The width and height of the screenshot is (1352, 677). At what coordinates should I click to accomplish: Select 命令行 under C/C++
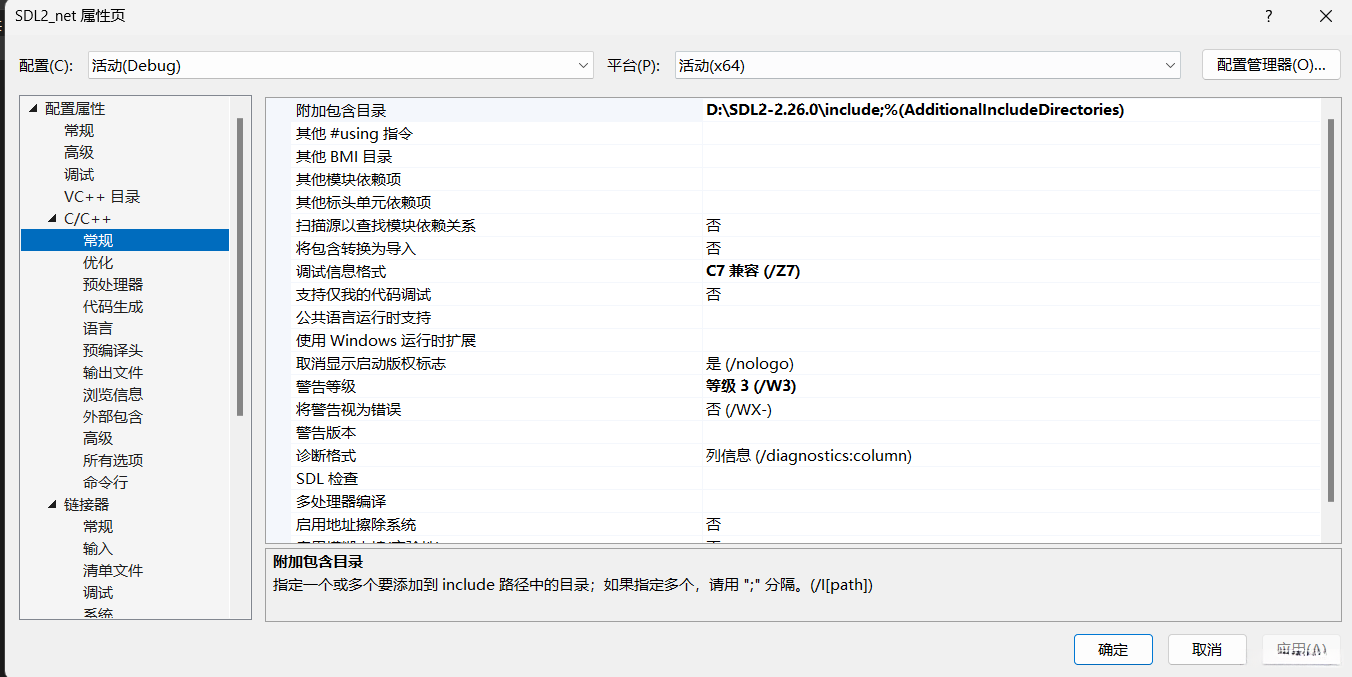[105, 483]
